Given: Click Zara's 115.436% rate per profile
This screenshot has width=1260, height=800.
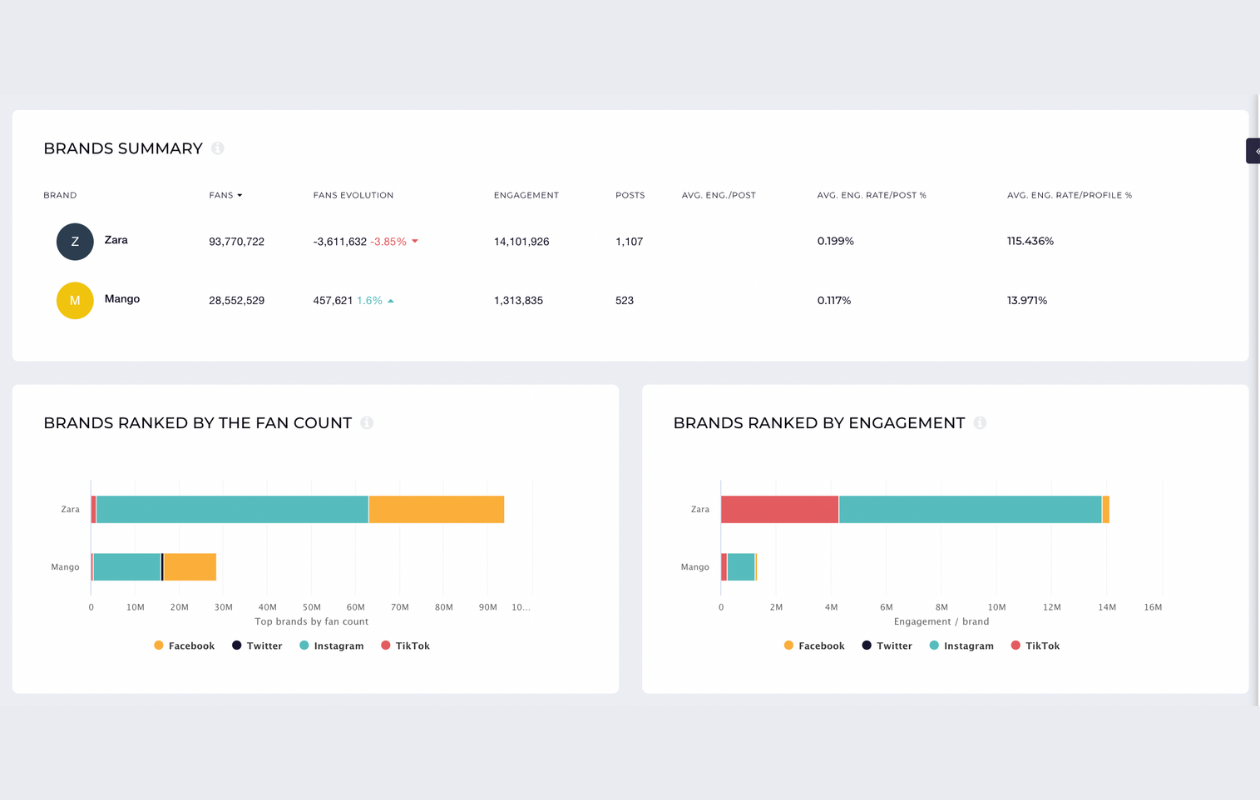Looking at the screenshot, I should click(1030, 242).
